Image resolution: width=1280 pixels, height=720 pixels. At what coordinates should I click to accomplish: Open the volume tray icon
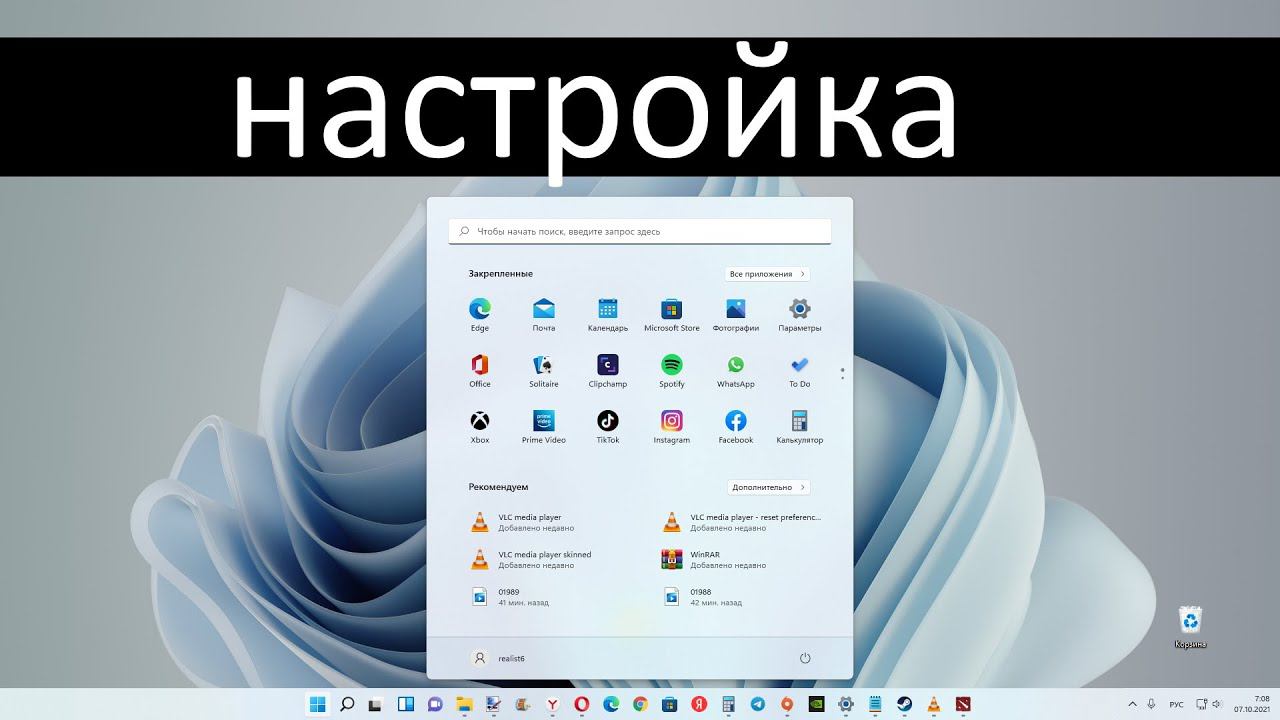1216,704
